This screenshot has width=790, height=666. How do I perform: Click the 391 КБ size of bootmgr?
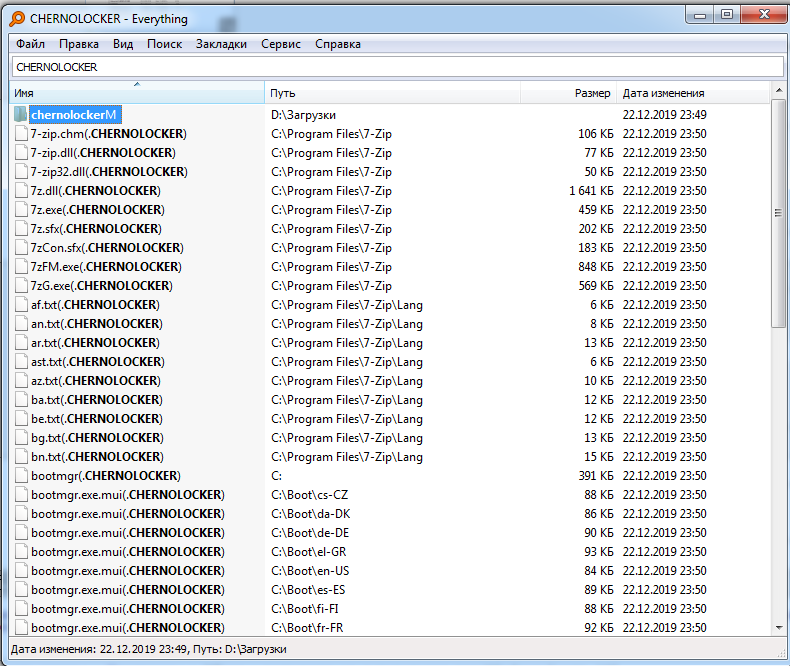coord(596,476)
